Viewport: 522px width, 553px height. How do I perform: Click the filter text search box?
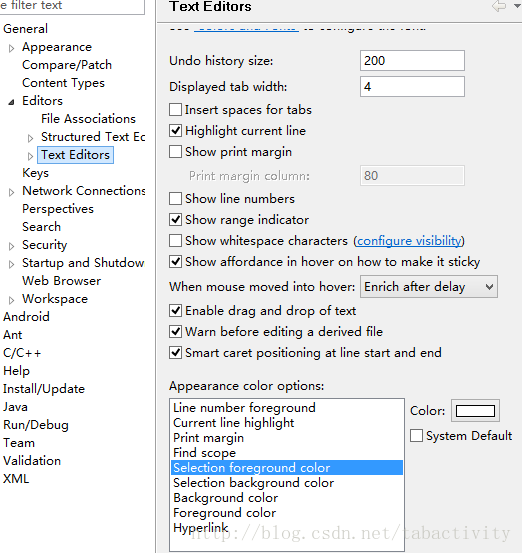point(72,6)
